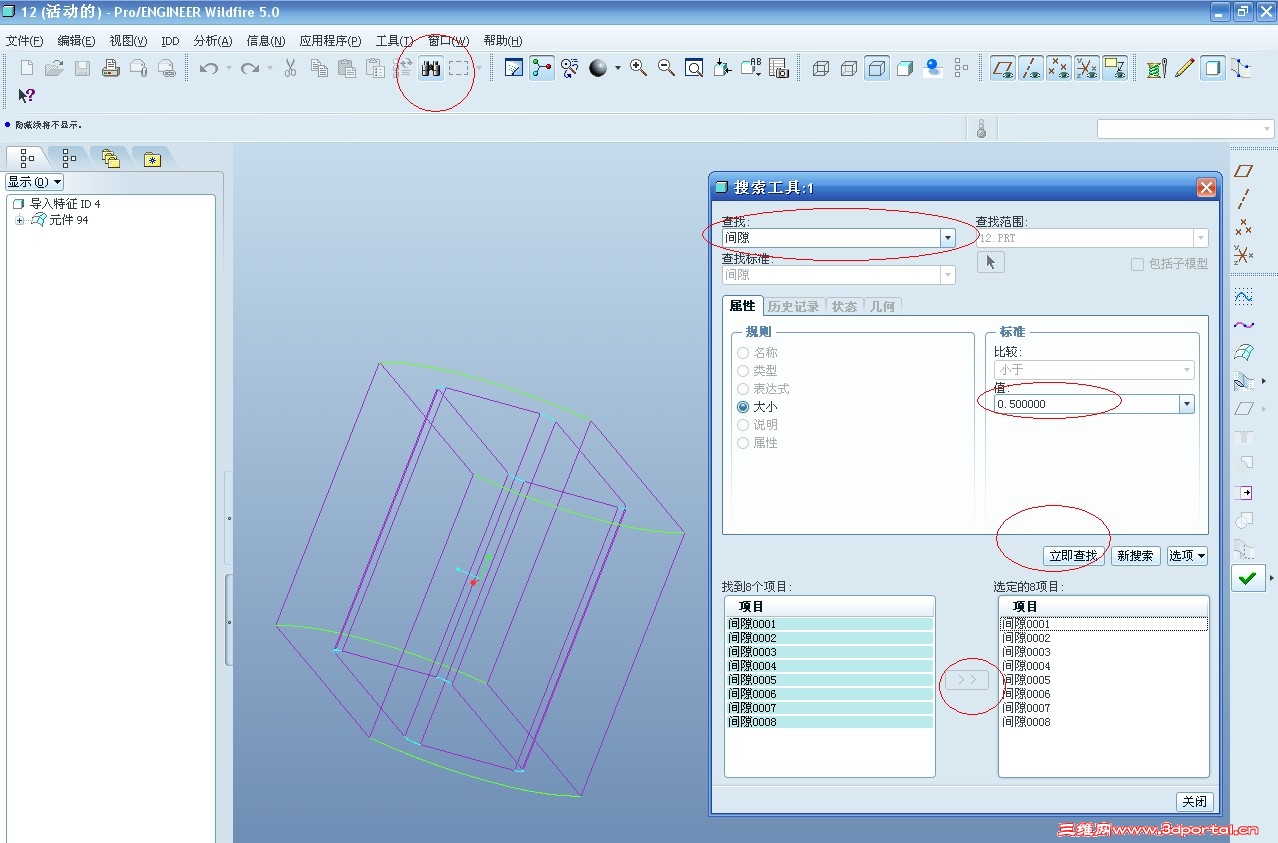Click the repaint screen icon

point(514,68)
